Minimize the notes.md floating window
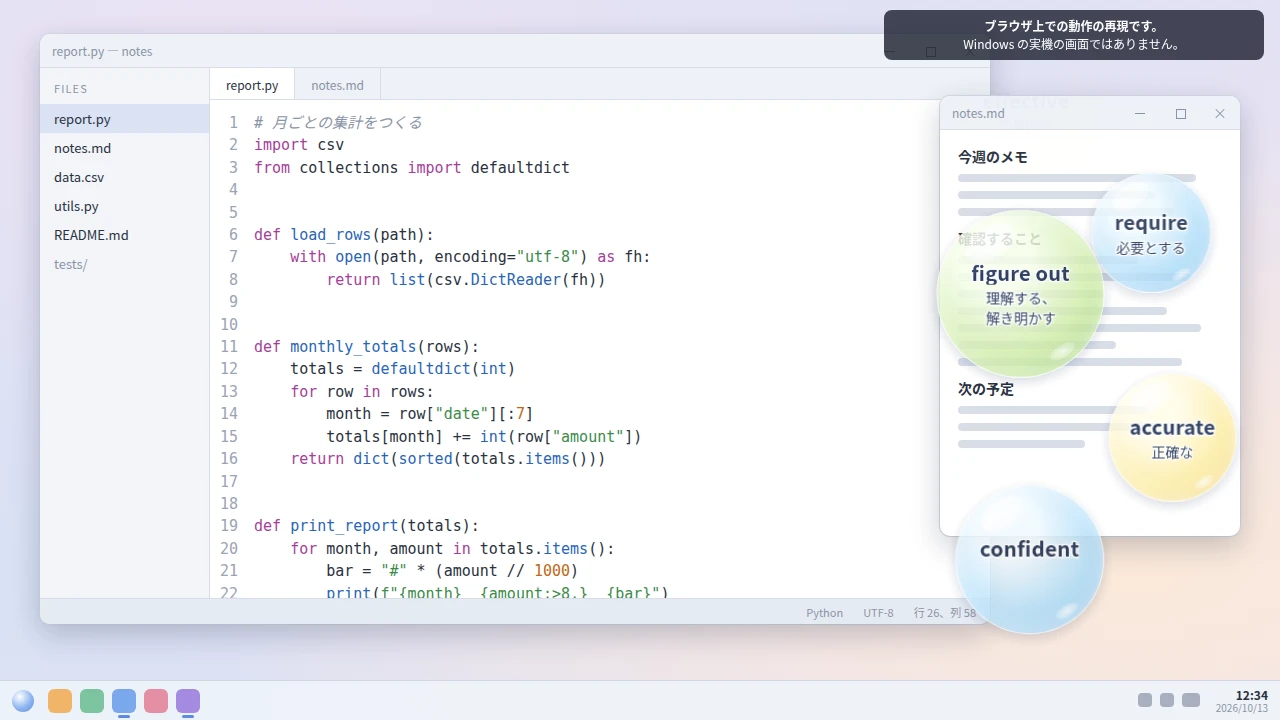Screen dimensions: 1280x720 pyautogui.click(x=1140, y=114)
